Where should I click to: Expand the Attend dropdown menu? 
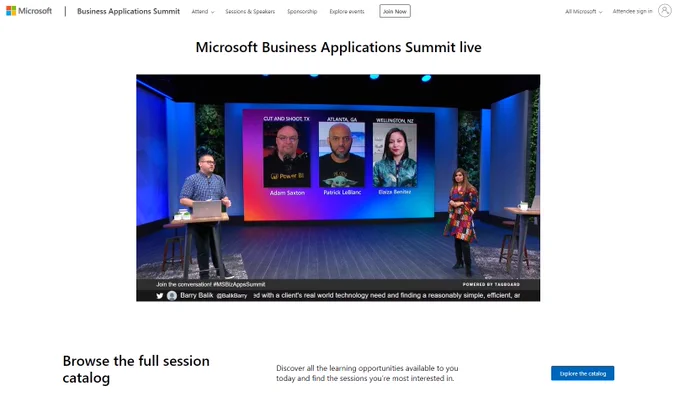coord(203,12)
